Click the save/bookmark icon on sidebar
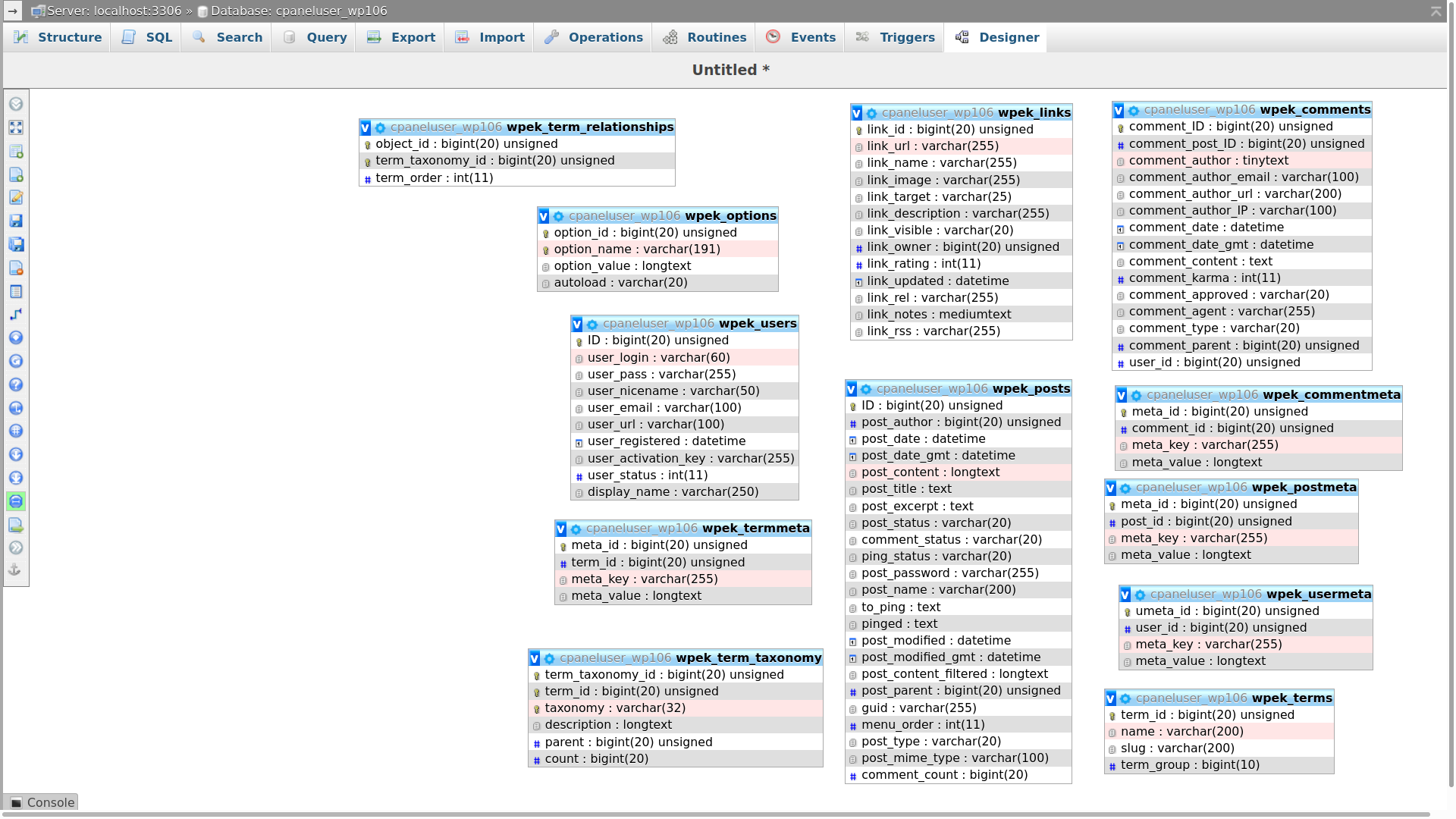1456x819 pixels. [x=15, y=221]
